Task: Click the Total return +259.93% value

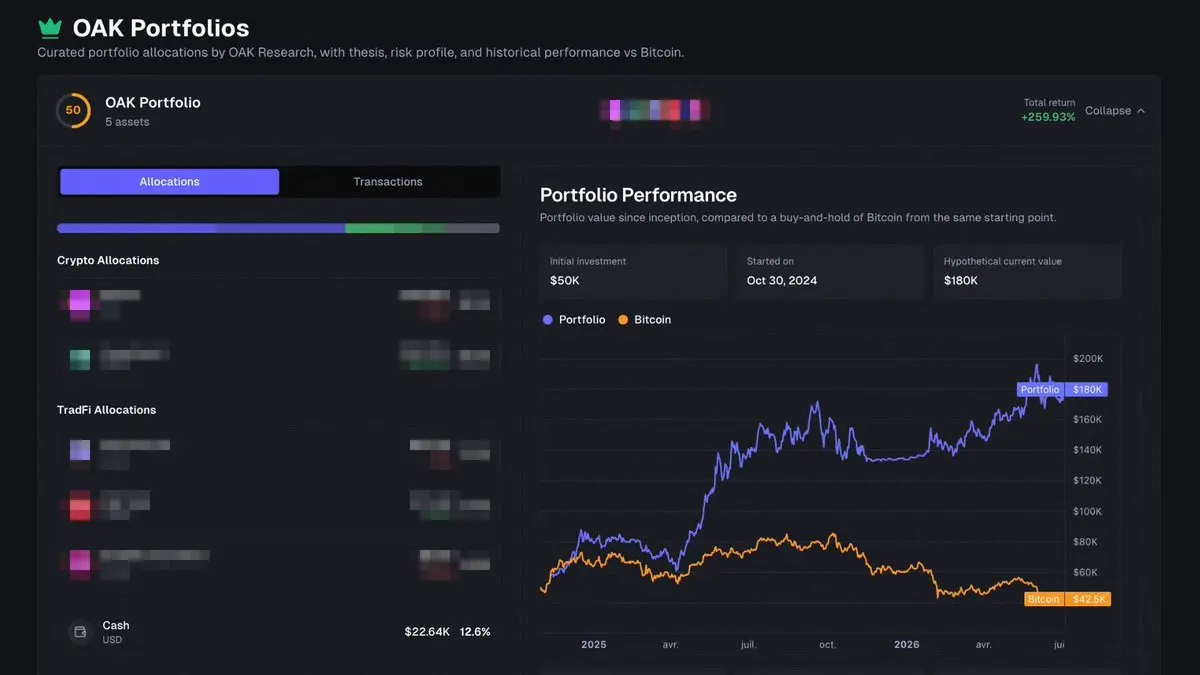Action: (1048, 117)
